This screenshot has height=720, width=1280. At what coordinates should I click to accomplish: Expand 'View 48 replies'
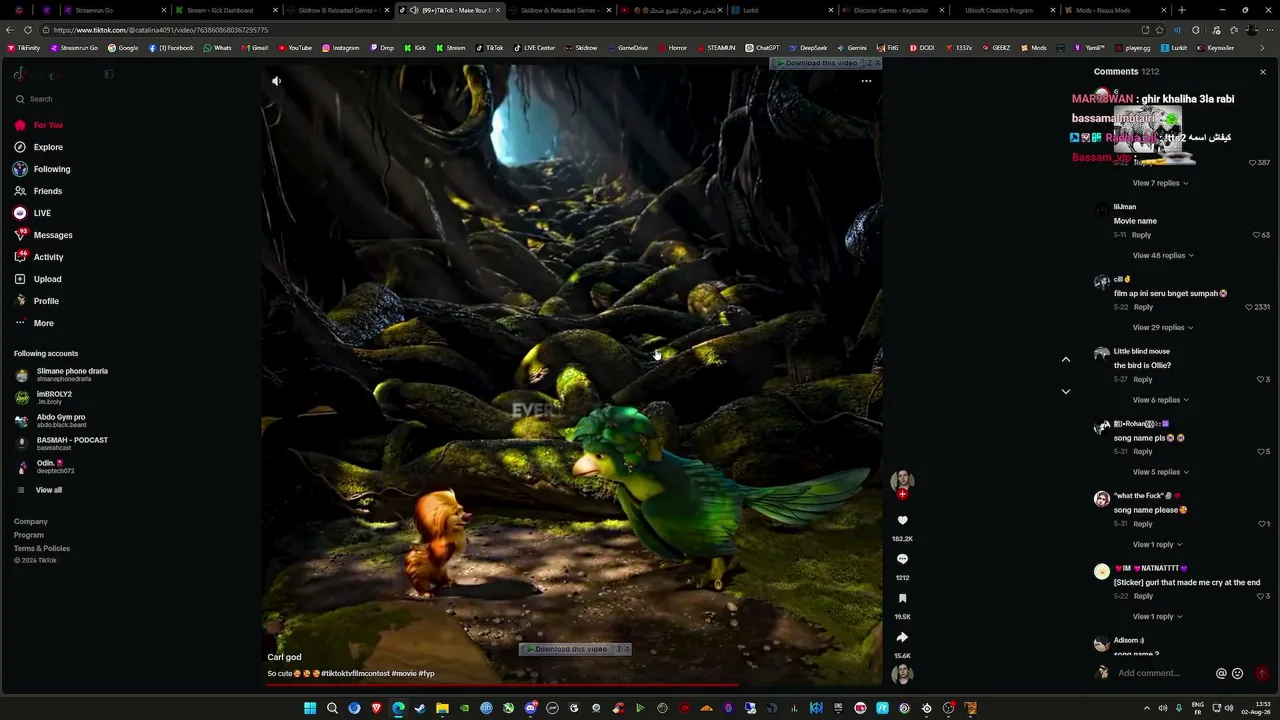pyautogui.click(x=1163, y=255)
